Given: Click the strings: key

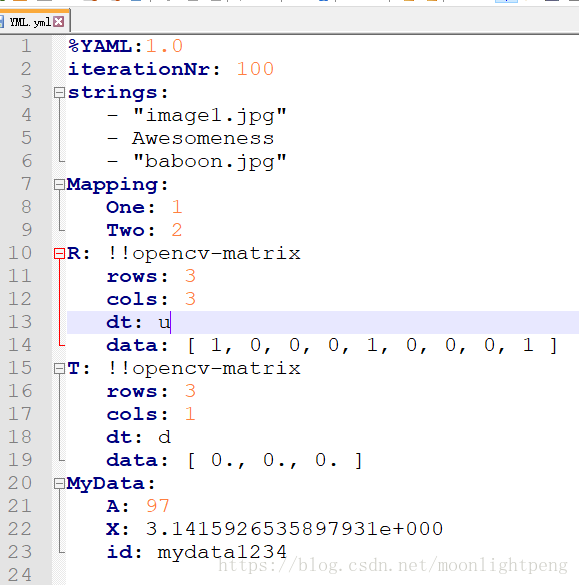Looking at the screenshot, I should point(118,93).
